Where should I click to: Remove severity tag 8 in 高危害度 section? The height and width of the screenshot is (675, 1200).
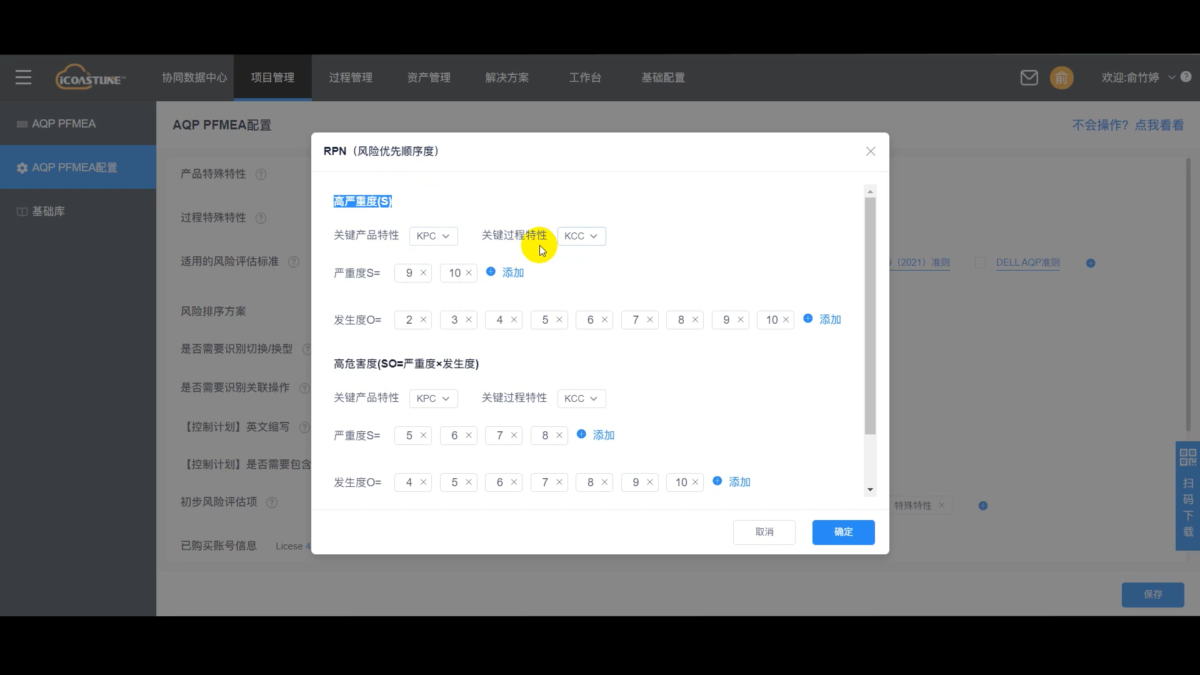click(x=559, y=435)
